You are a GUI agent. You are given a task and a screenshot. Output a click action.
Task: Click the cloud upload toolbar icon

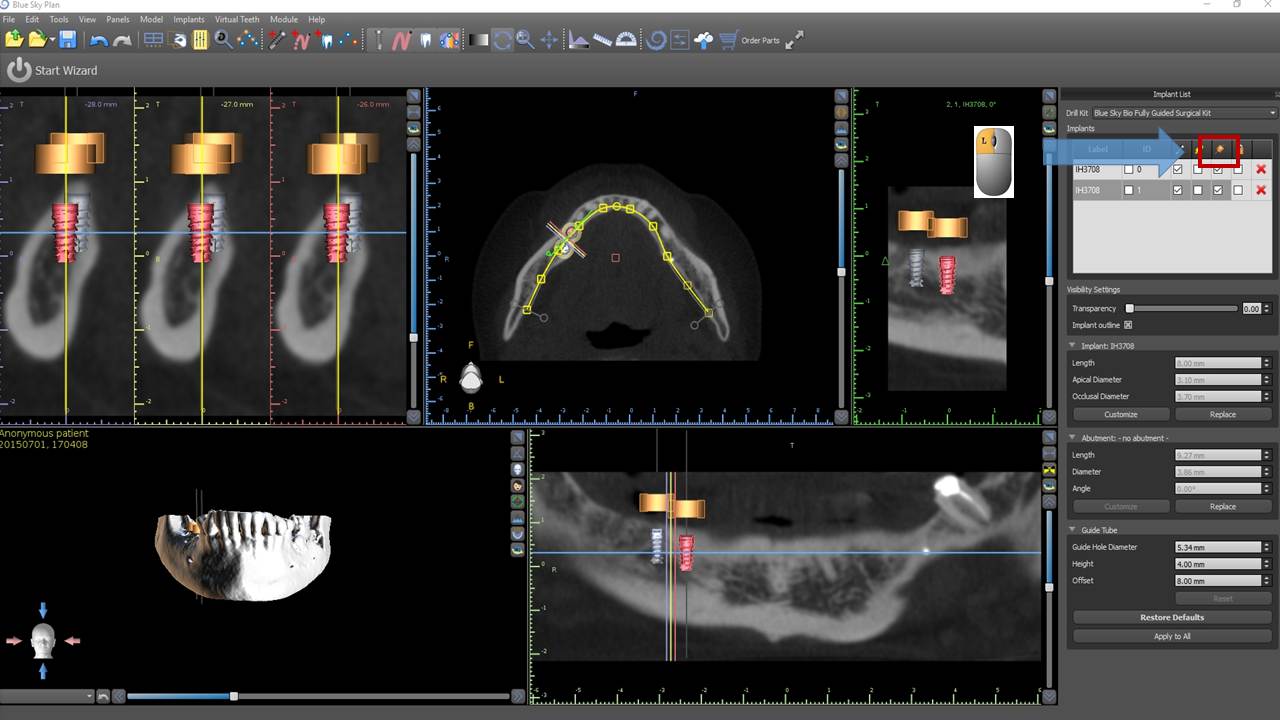pyautogui.click(x=703, y=40)
